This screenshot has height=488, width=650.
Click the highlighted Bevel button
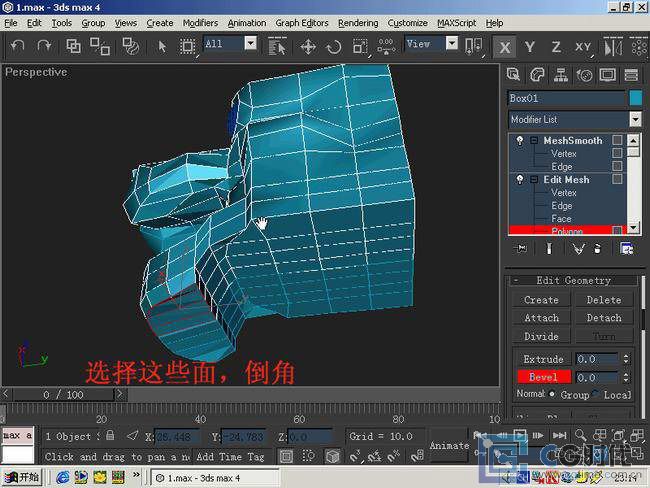pos(543,377)
